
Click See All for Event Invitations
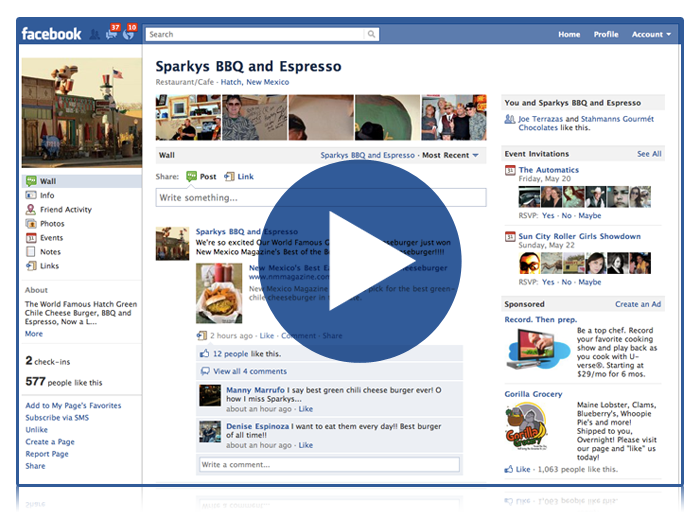coord(649,154)
